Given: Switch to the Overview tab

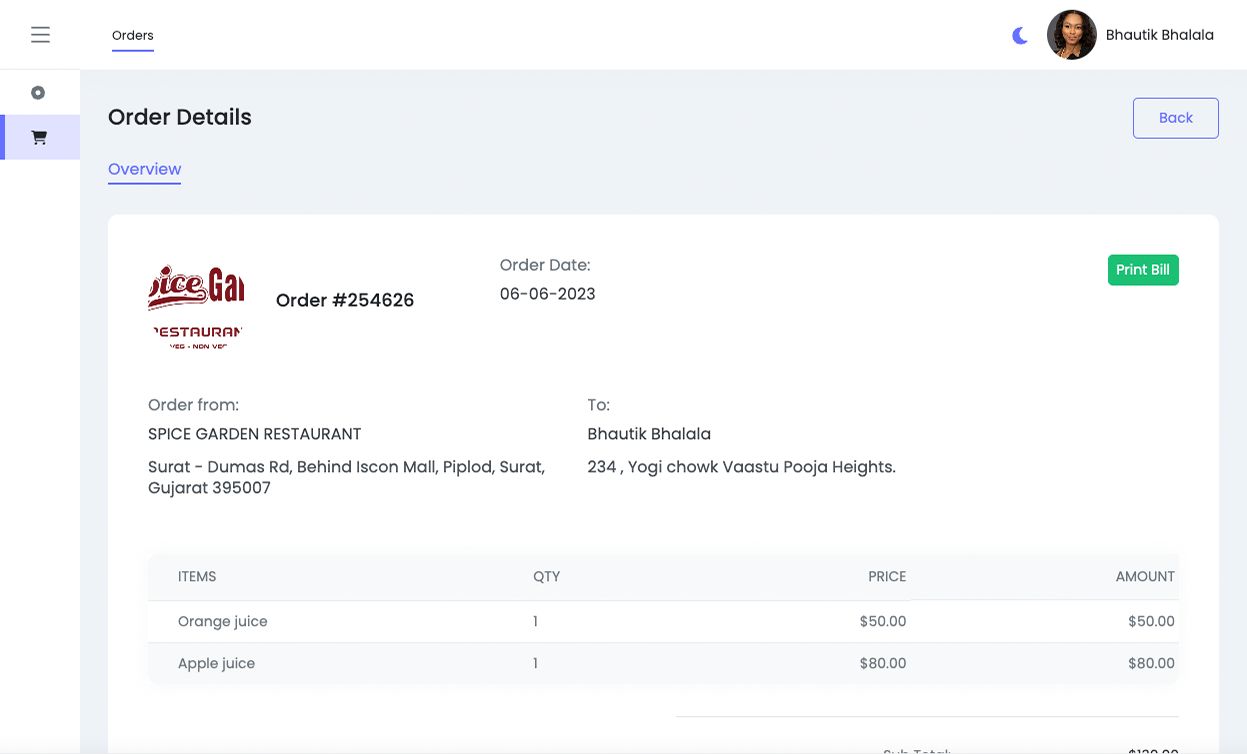Looking at the screenshot, I should [x=145, y=169].
